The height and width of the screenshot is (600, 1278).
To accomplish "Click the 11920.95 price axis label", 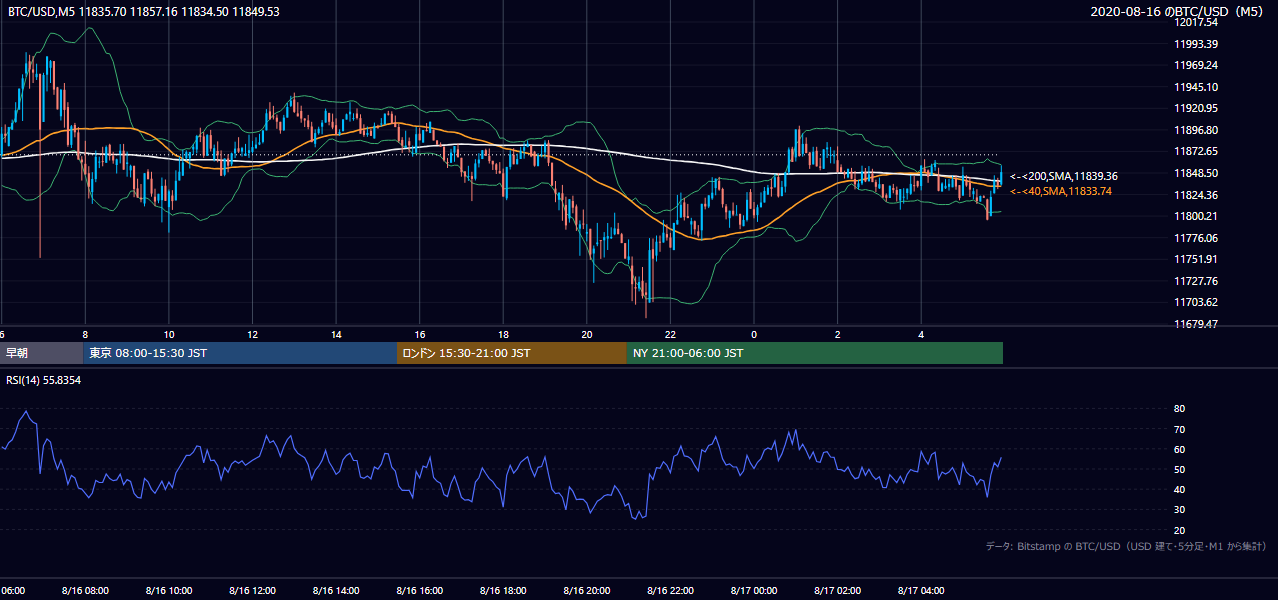I will (x=1195, y=108).
